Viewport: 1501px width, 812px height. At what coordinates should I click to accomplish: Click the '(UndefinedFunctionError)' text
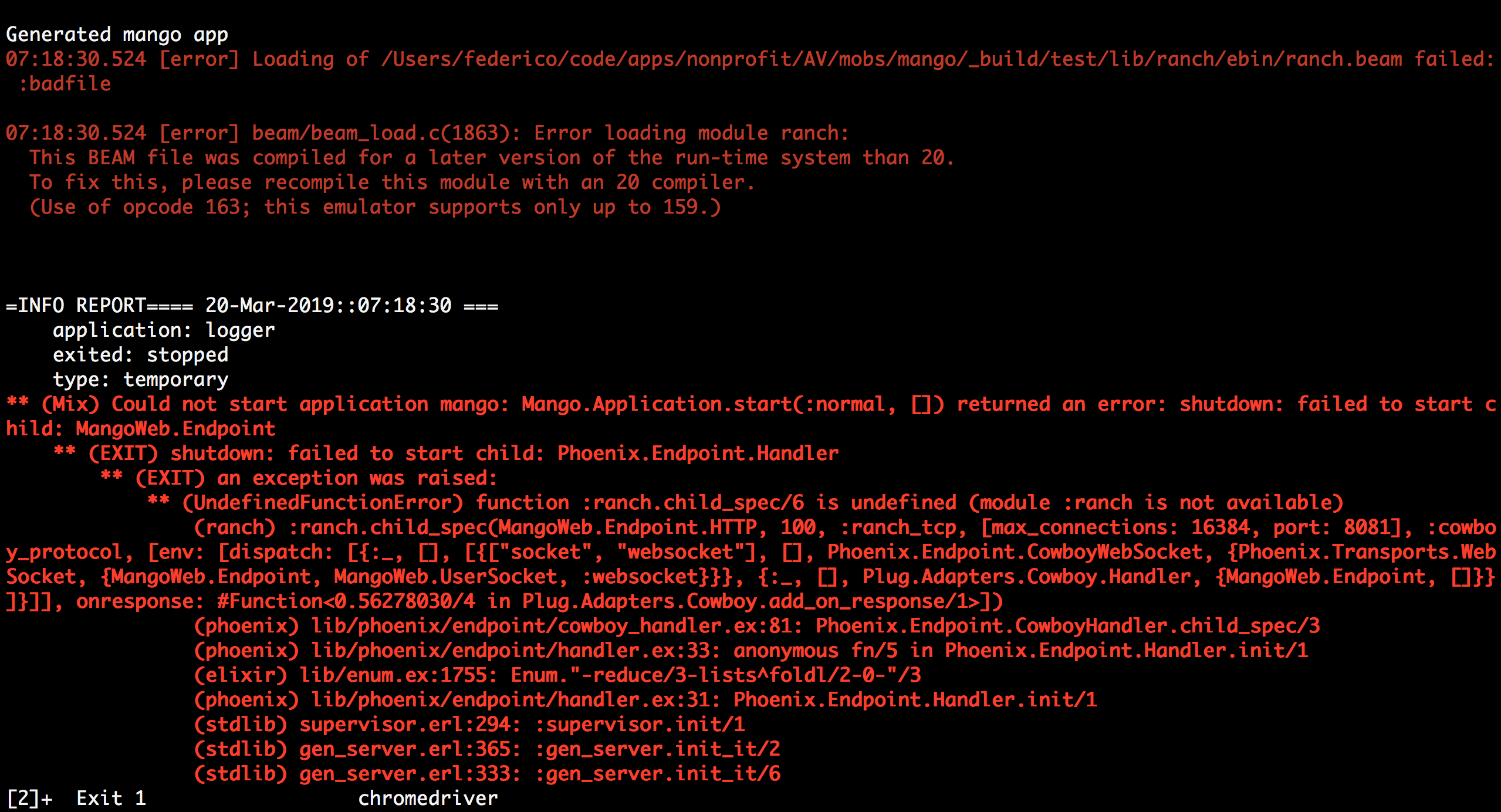(322, 503)
